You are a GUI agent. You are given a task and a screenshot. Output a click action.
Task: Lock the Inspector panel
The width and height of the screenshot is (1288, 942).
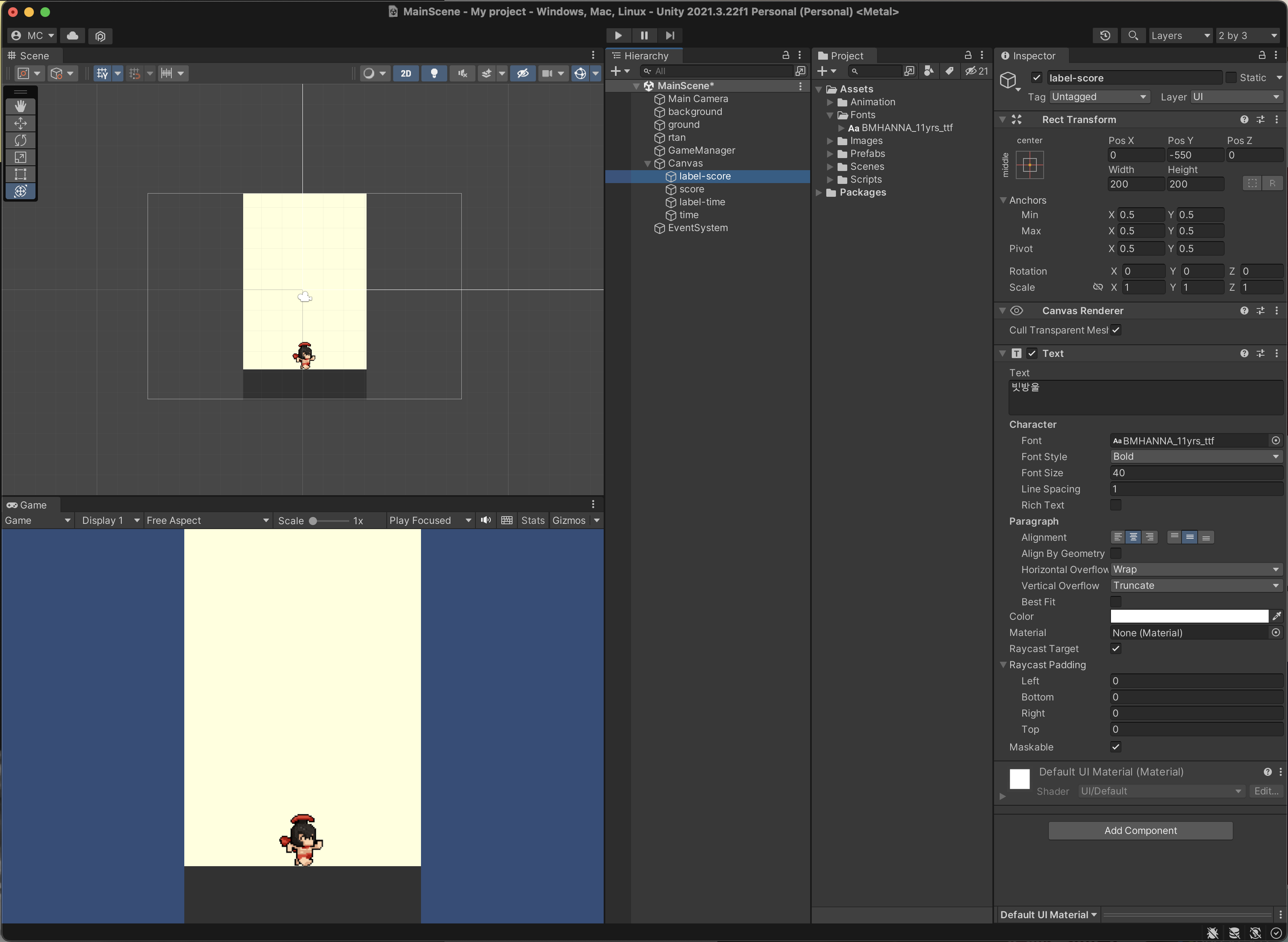[1262, 55]
